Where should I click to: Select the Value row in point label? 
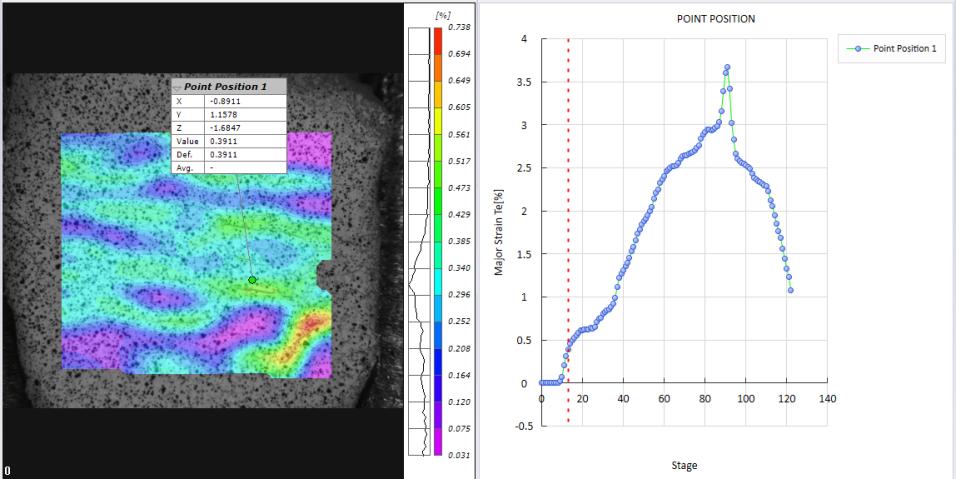(x=229, y=141)
